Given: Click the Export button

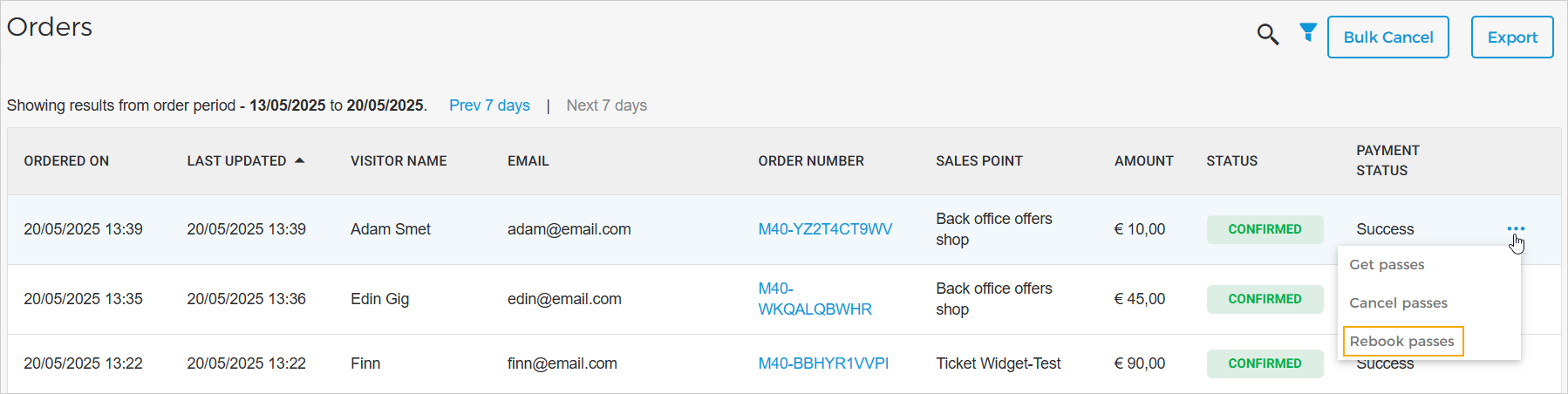Looking at the screenshot, I should [1511, 37].
